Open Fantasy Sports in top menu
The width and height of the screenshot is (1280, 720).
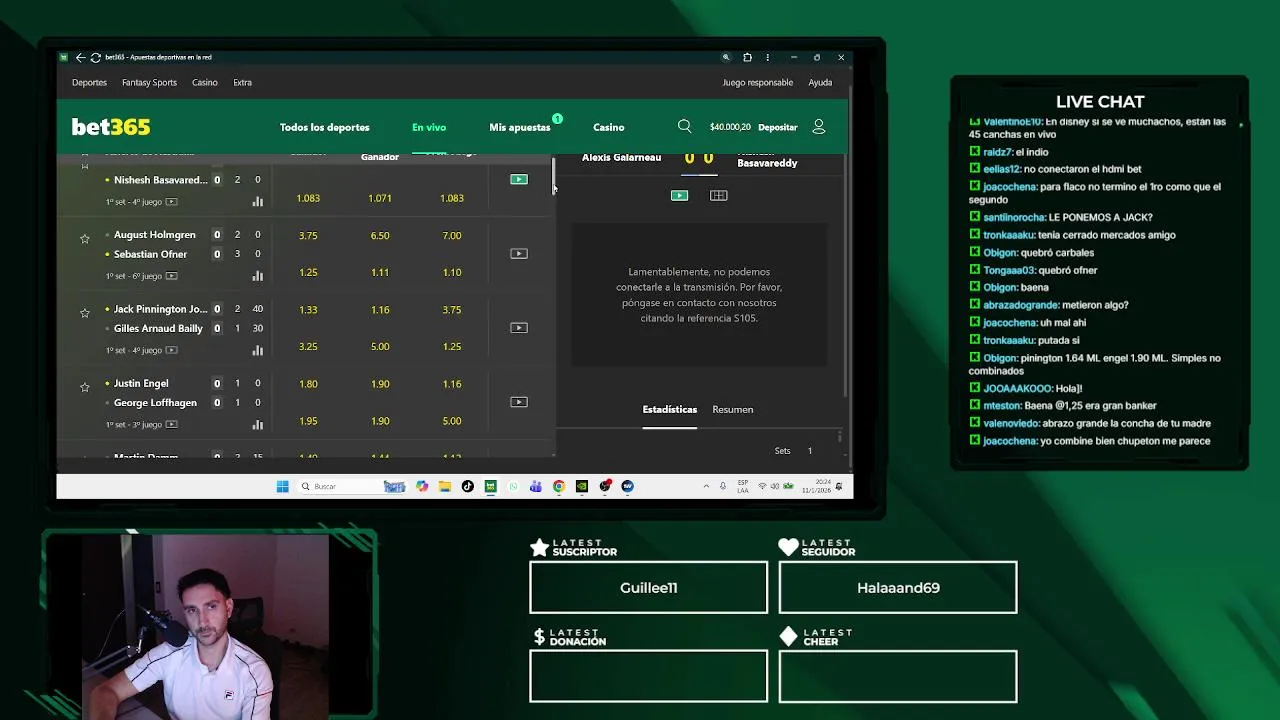149,82
